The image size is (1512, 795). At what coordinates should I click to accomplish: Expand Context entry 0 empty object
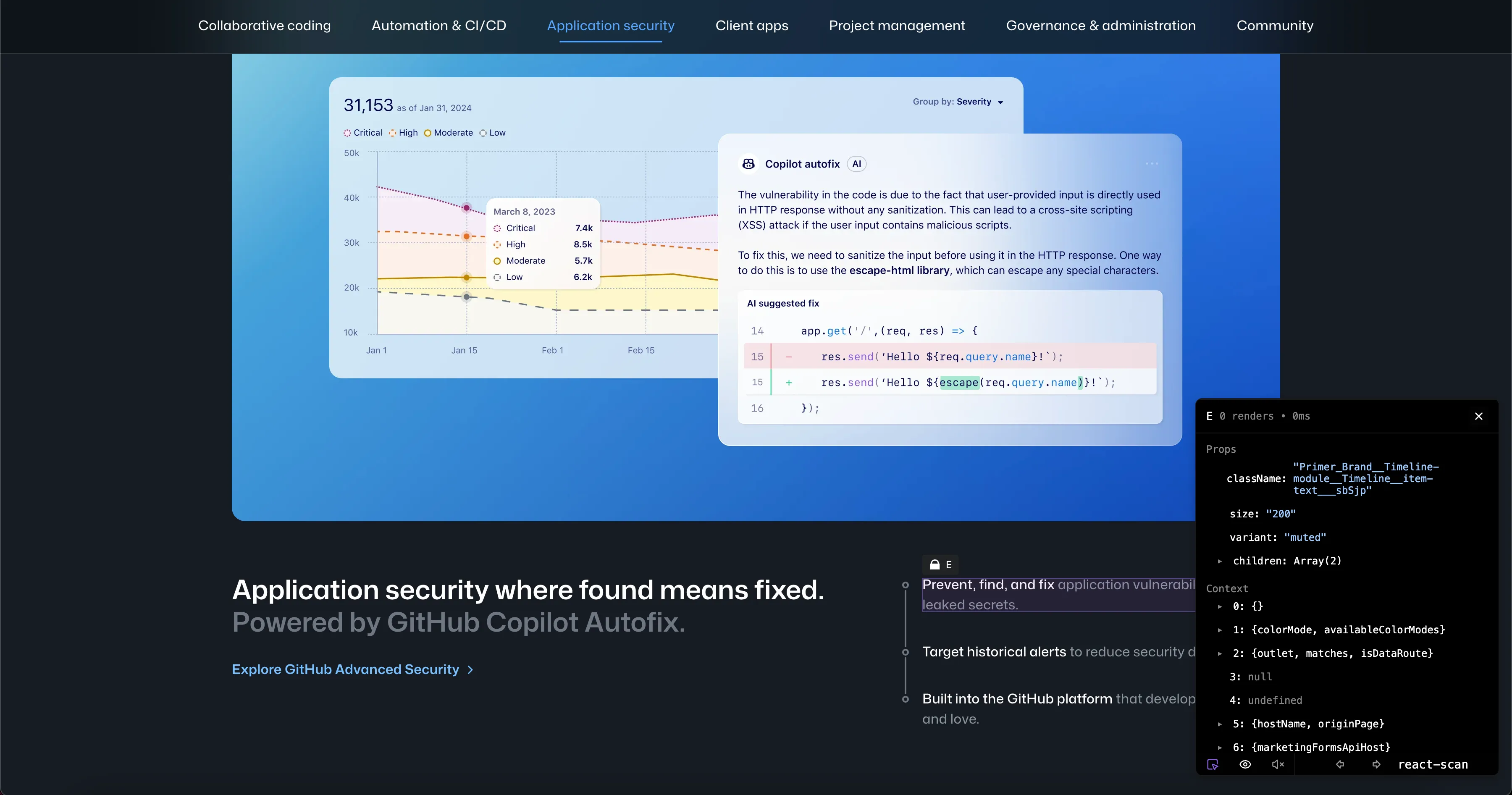tap(1220, 606)
